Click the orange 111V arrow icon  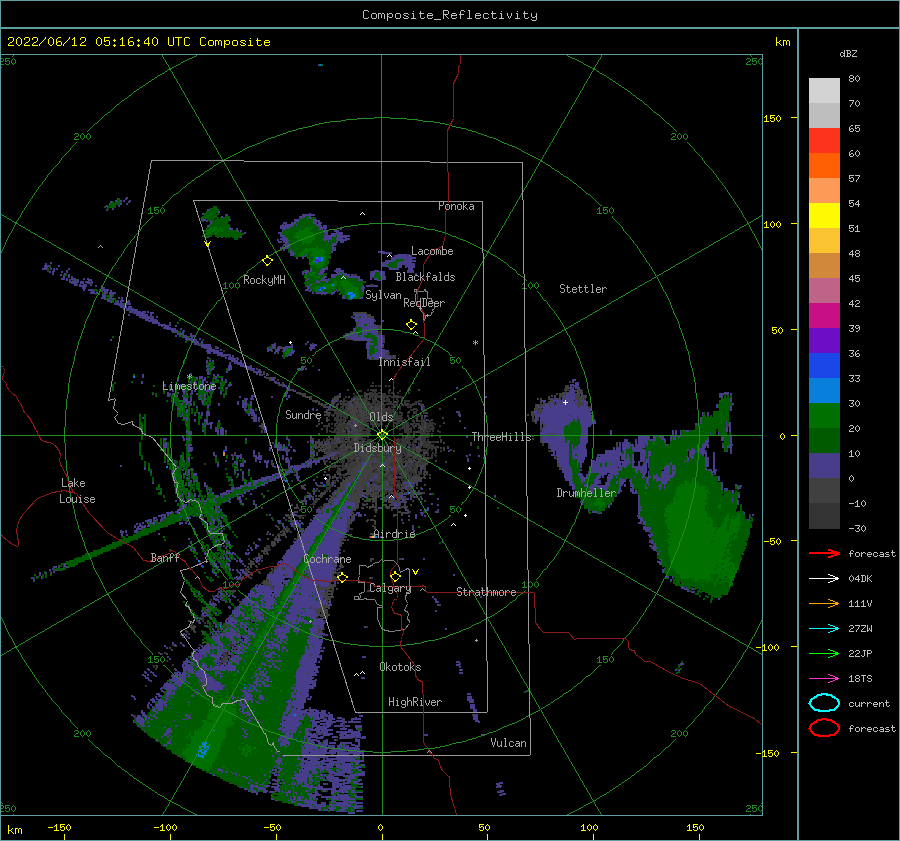coord(824,603)
